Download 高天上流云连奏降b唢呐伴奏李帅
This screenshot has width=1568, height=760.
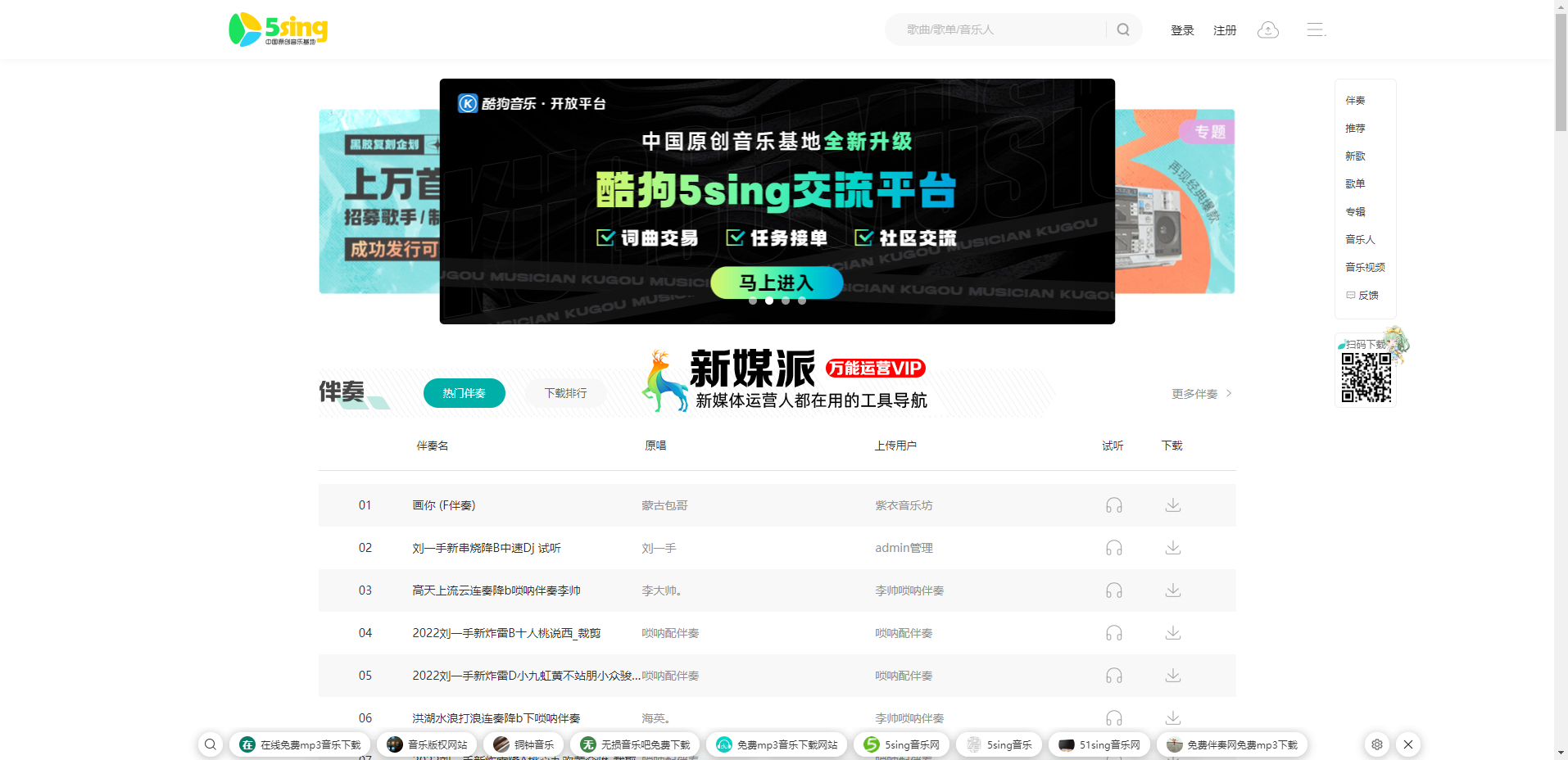(1173, 590)
